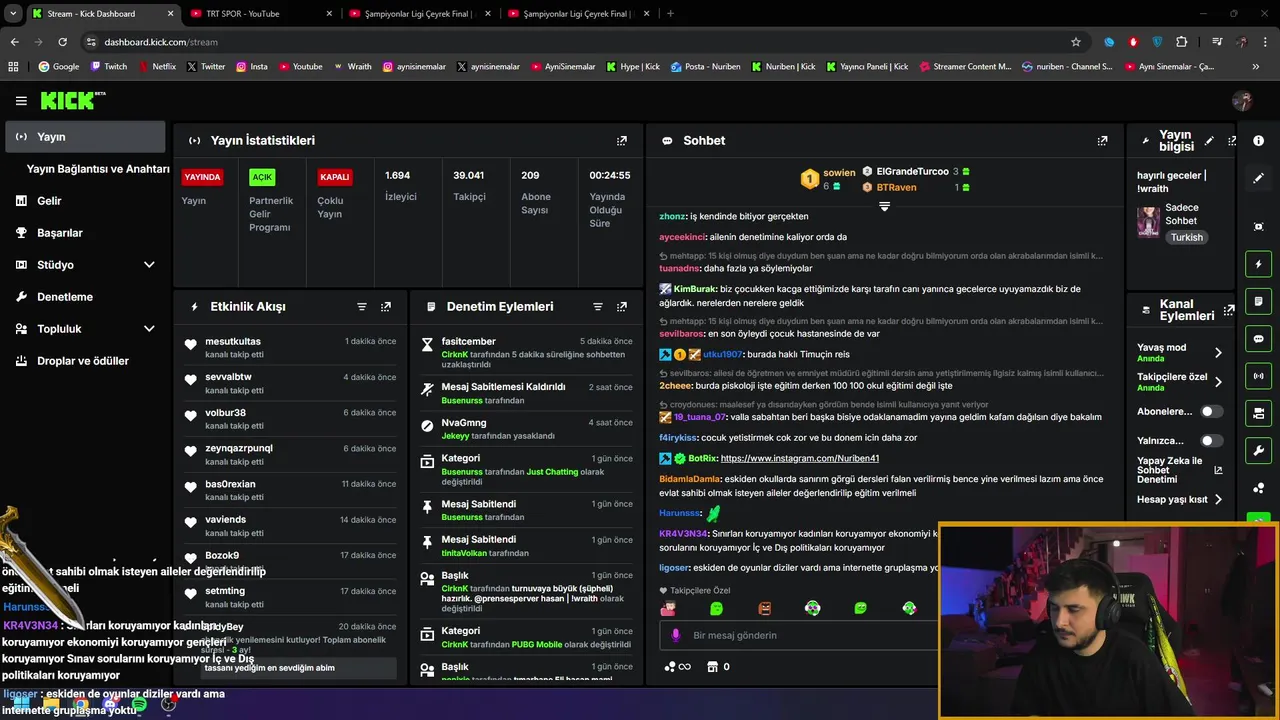The height and width of the screenshot is (720, 1280).
Task: Click the document icon in right toolbar
Action: (1258, 302)
